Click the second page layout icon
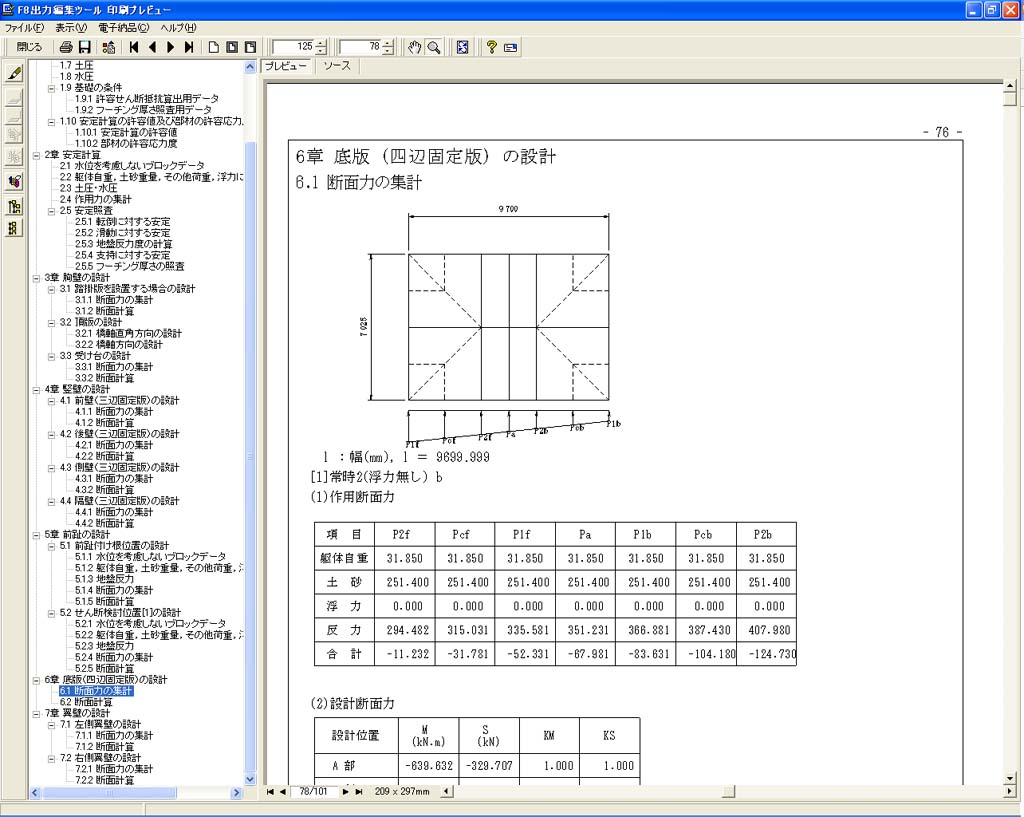Viewport: 1024px width, 817px height. click(232, 47)
